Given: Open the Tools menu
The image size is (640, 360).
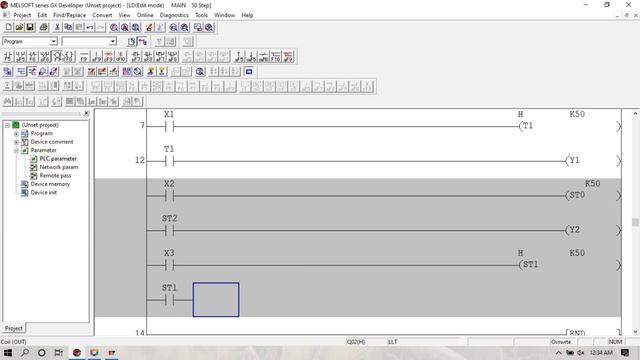Looking at the screenshot, I should 201,15.
